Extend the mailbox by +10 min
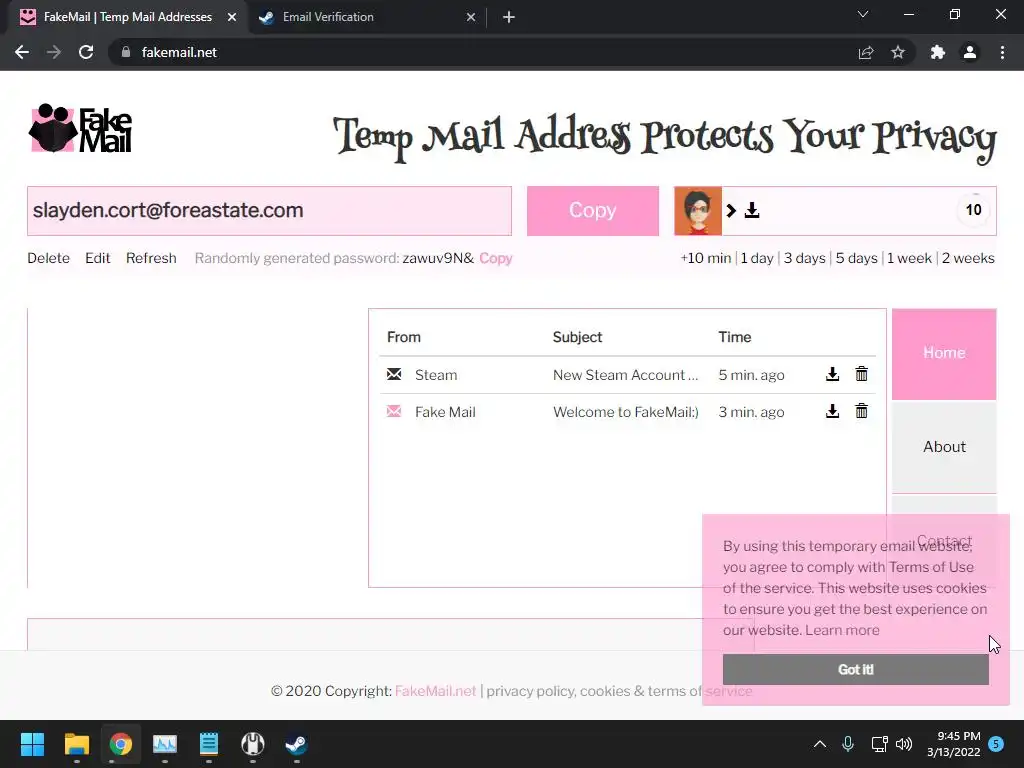1024x768 pixels. [x=705, y=258]
